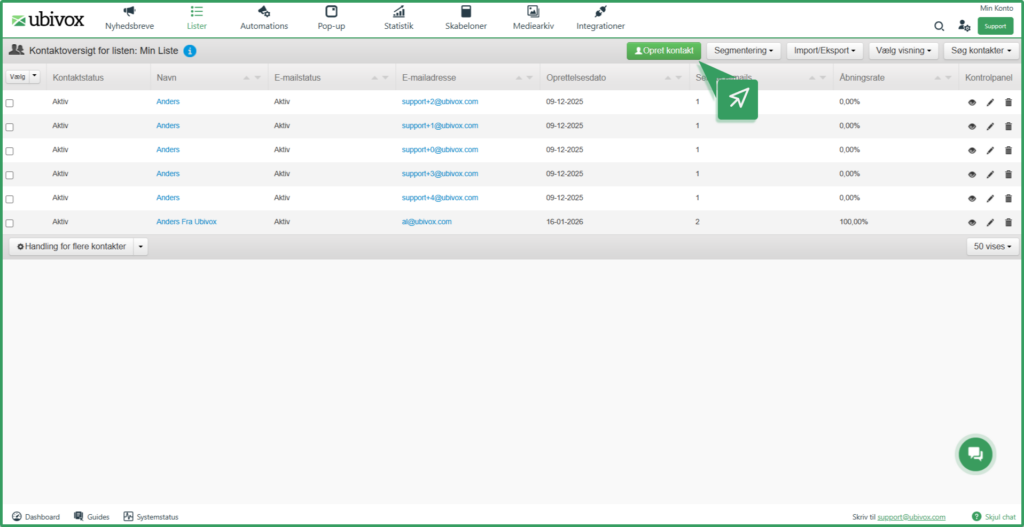Expand the arrow next to Vælg
Image resolution: width=1024 pixels, height=527 pixels.
pos(35,76)
